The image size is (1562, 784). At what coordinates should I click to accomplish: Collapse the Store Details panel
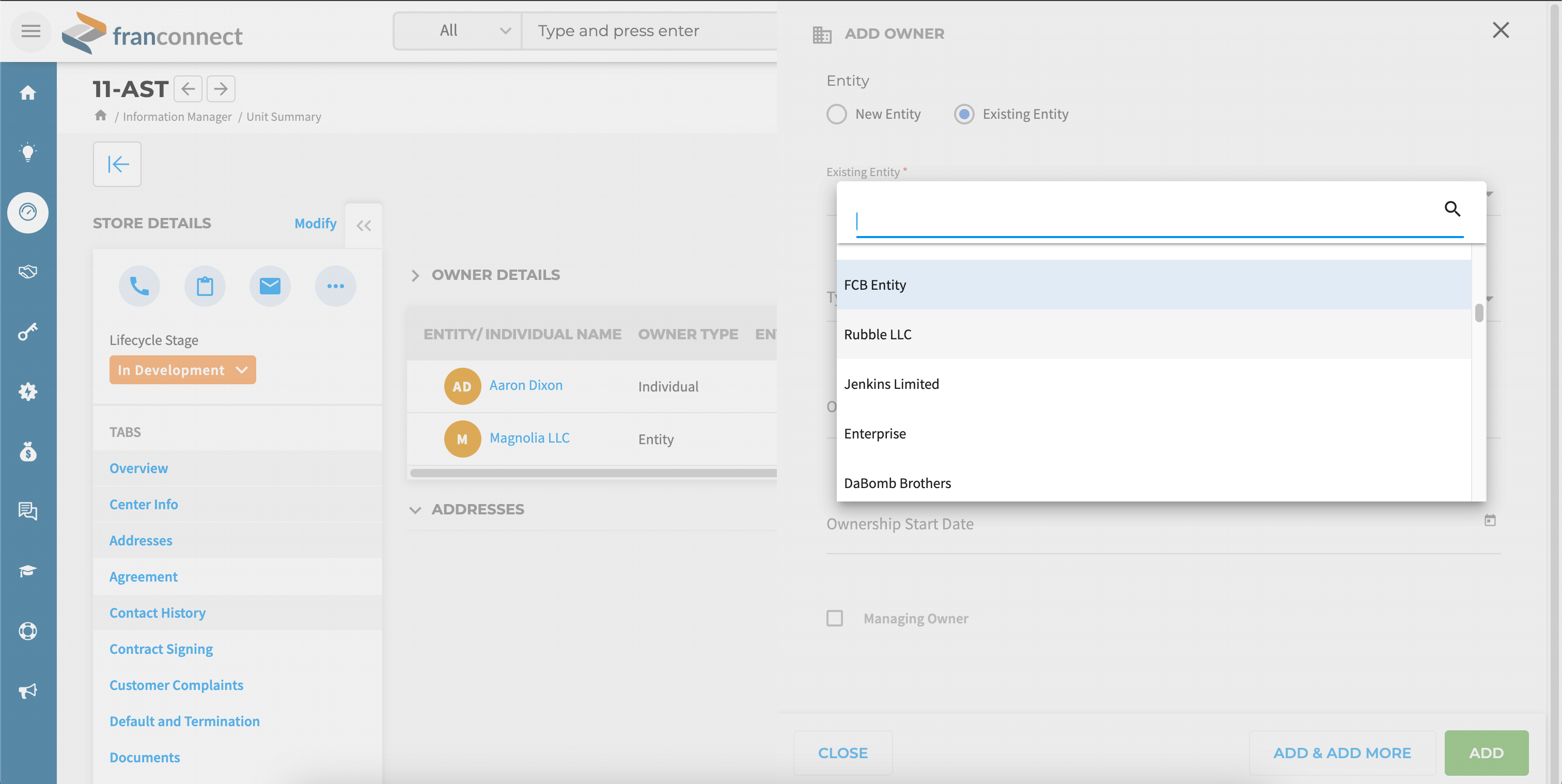[364, 226]
